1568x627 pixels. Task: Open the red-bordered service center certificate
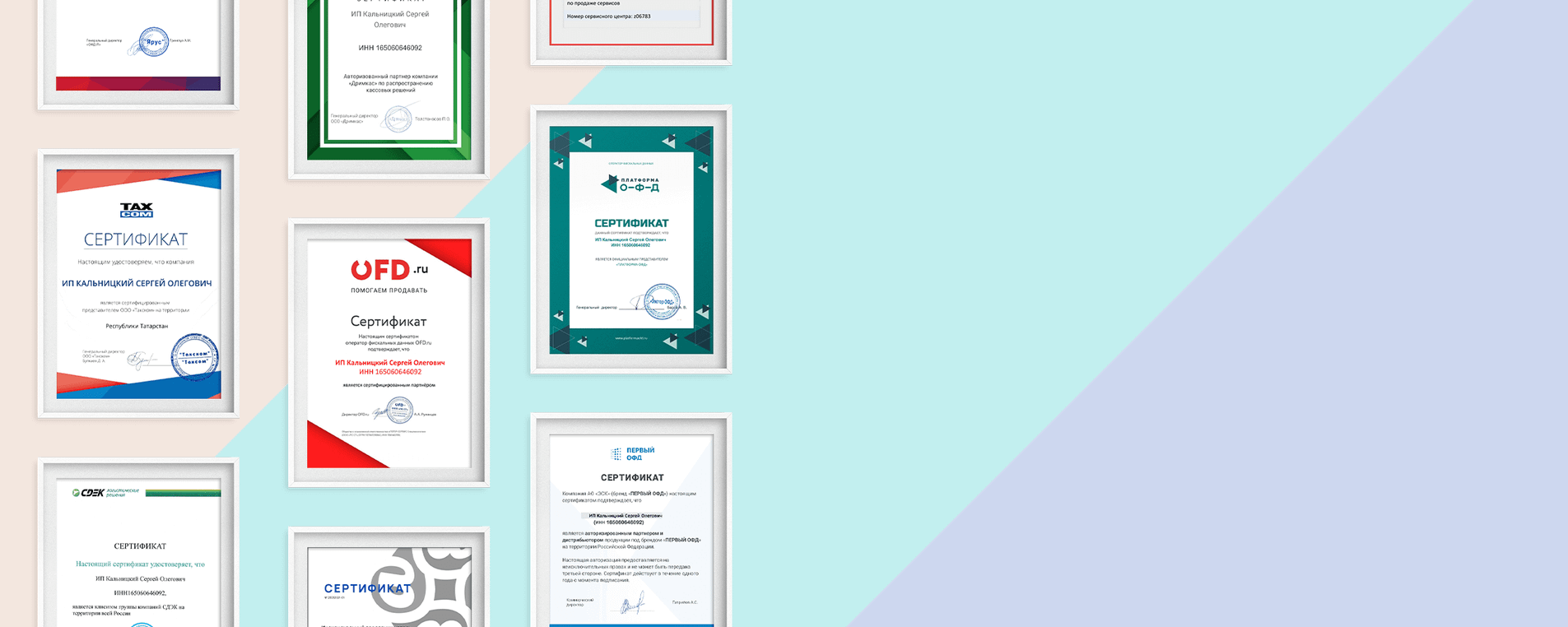(x=631, y=31)
